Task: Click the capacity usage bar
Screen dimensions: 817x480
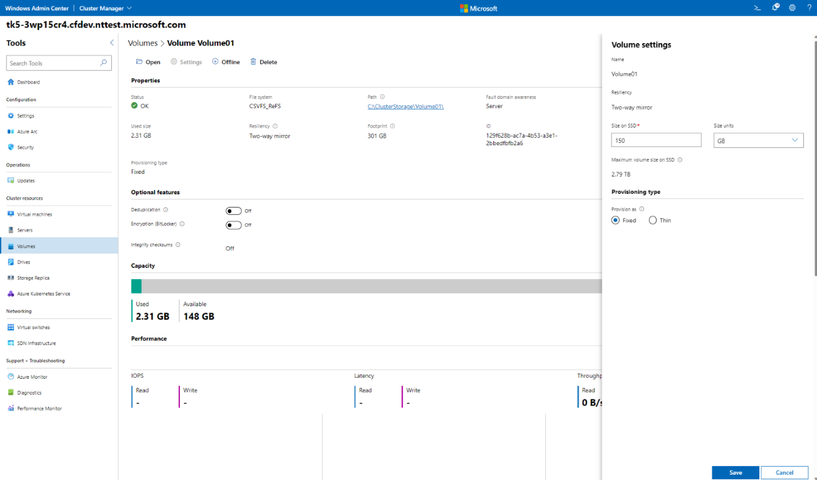Action: 366,286
